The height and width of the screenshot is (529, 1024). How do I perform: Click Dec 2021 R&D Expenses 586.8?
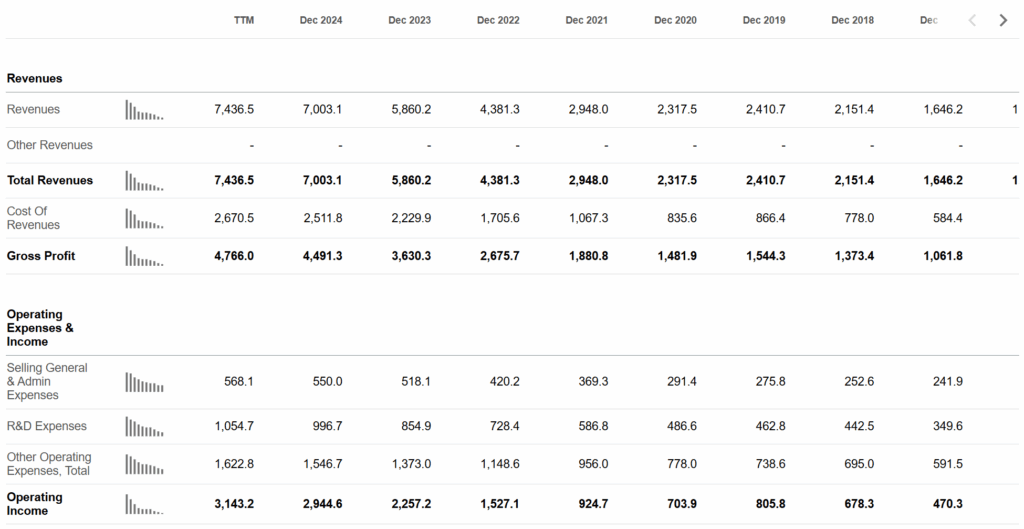click(593, 426)
